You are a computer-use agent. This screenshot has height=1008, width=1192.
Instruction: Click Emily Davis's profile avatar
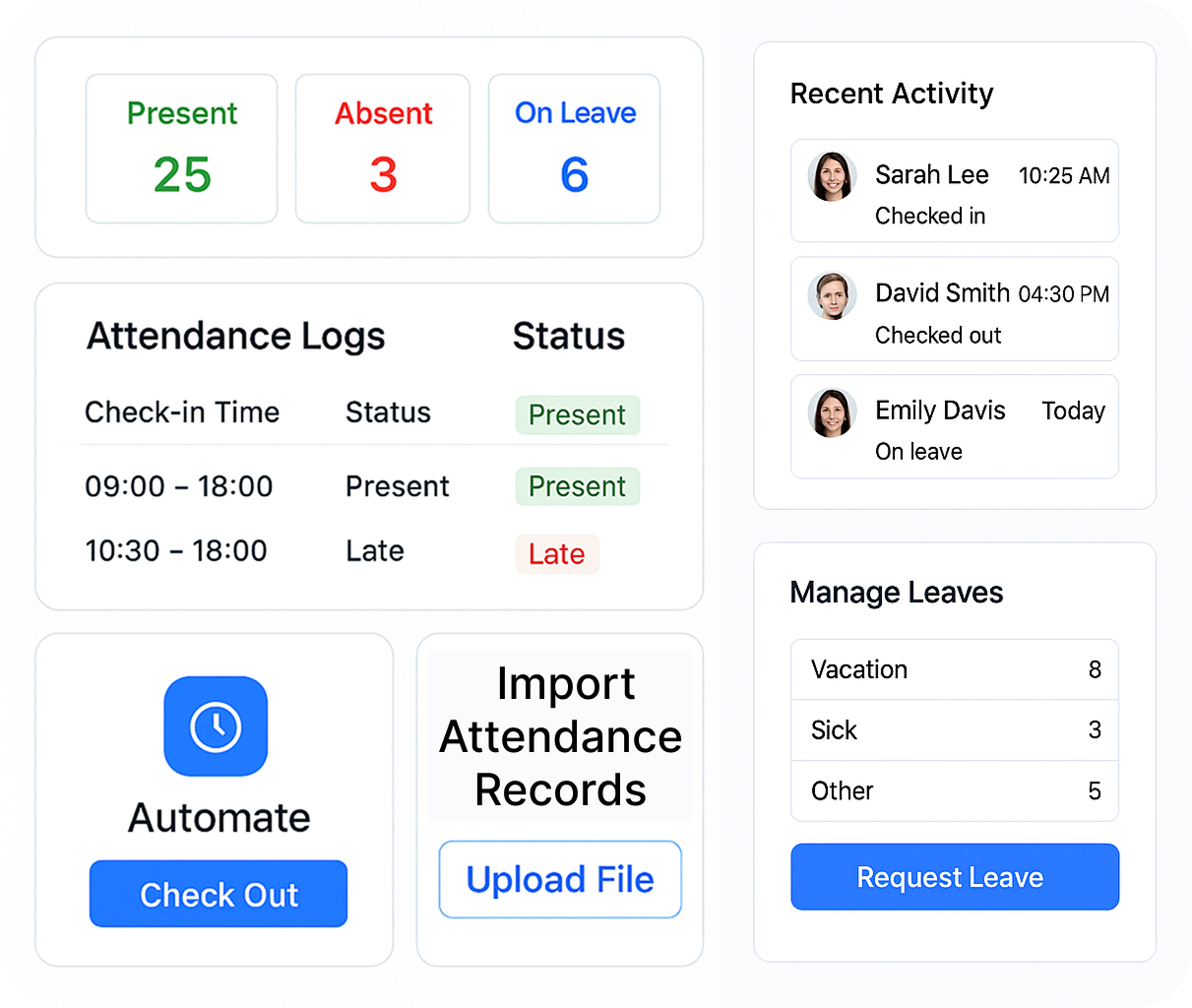pyautogui.click(x=832, y=412)
